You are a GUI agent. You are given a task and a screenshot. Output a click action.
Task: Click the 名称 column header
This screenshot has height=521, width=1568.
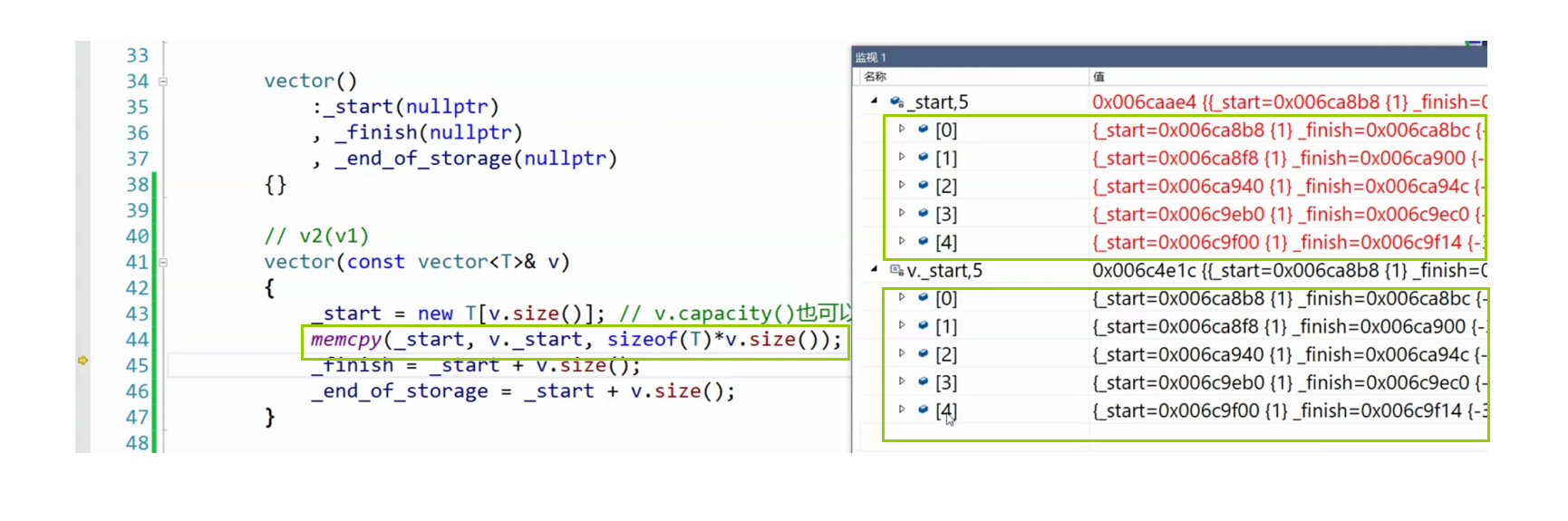pos(876,77)
